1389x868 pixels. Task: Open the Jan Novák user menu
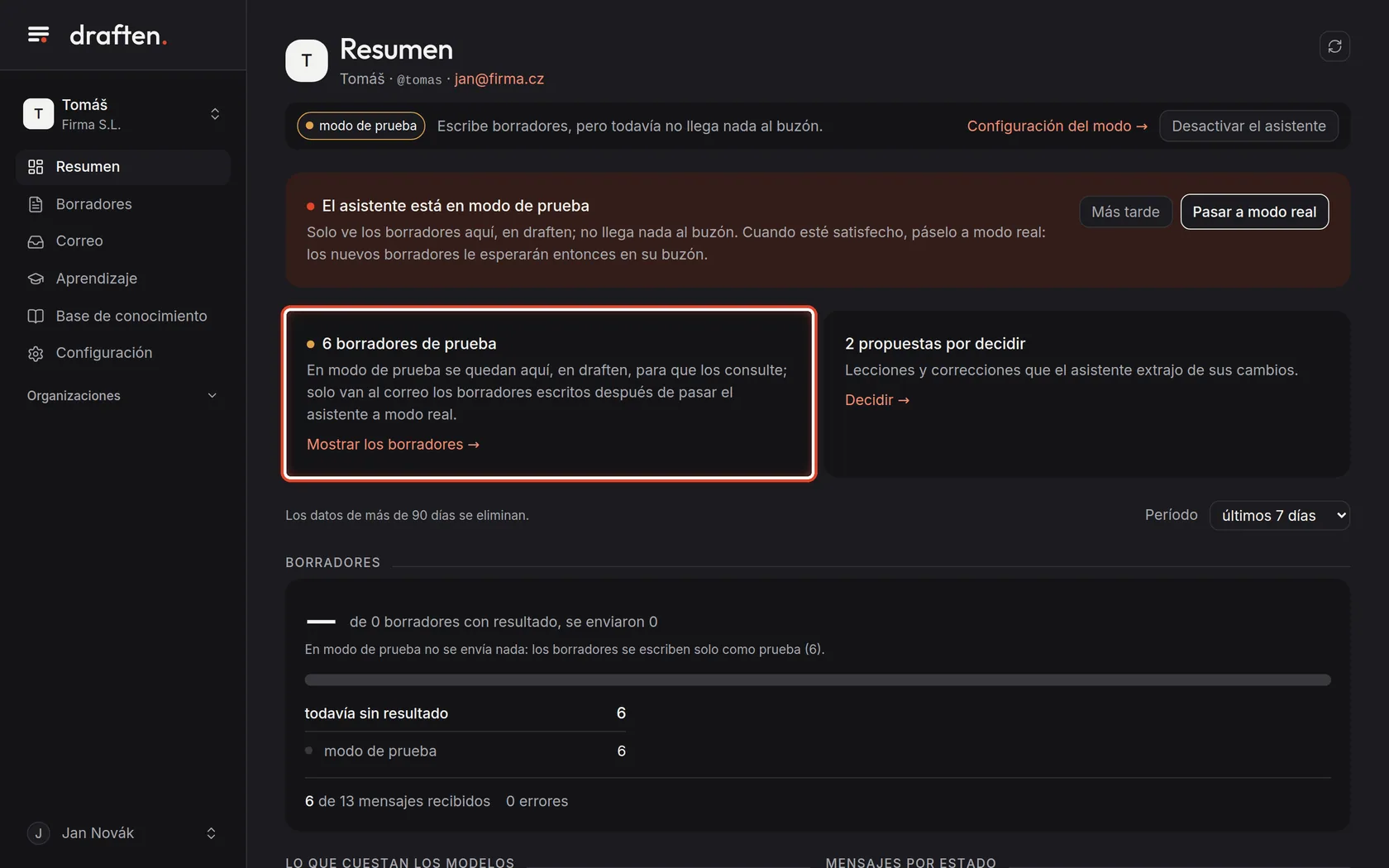click(x=122, y=833)
